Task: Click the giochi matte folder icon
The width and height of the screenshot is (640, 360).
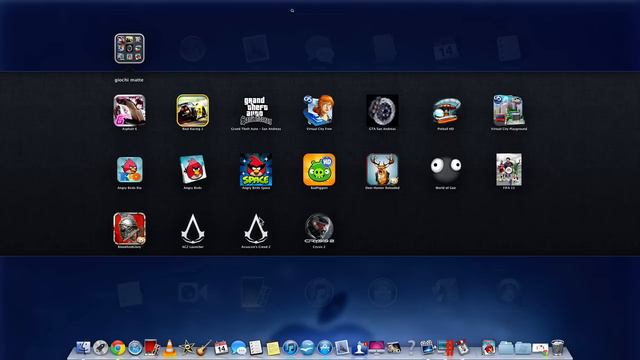Action: coord(129,48)
